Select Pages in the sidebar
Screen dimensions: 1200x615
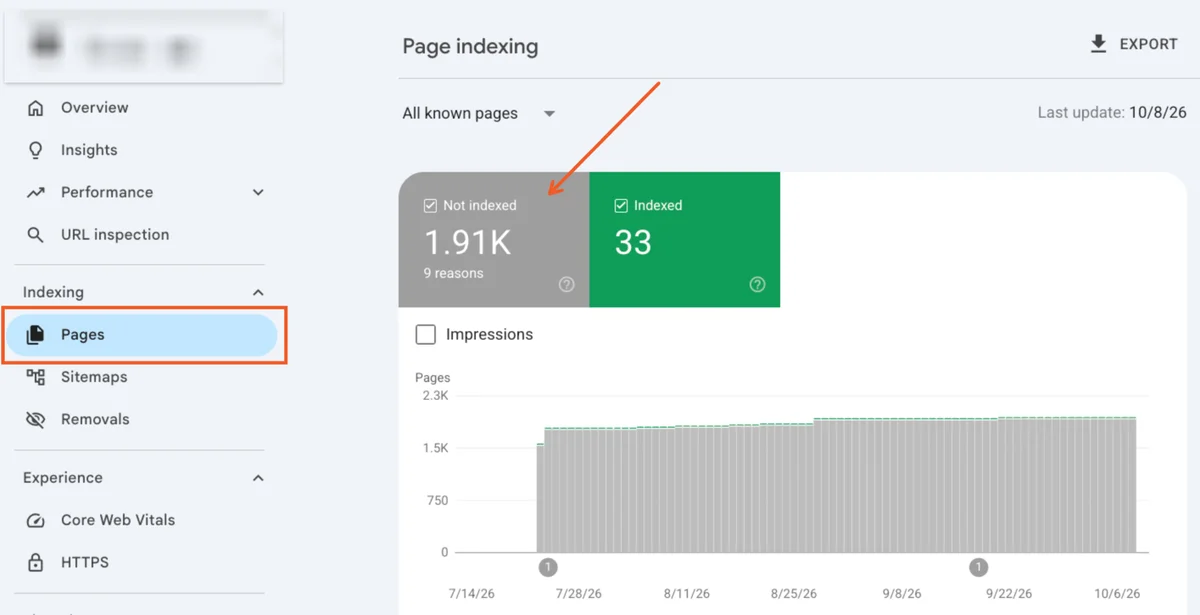click(143, 335)
